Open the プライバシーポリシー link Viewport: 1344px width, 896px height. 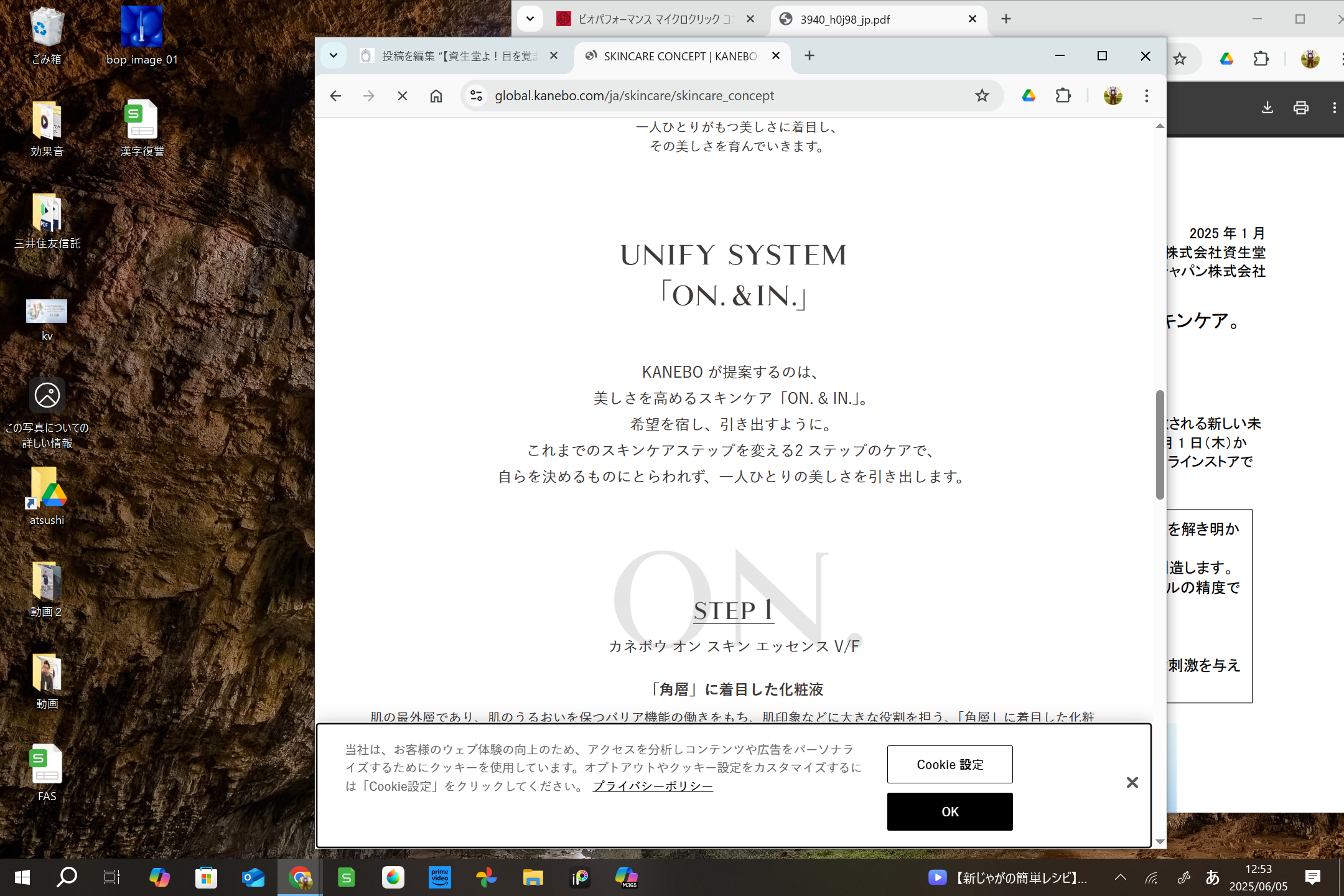(653, 786)
